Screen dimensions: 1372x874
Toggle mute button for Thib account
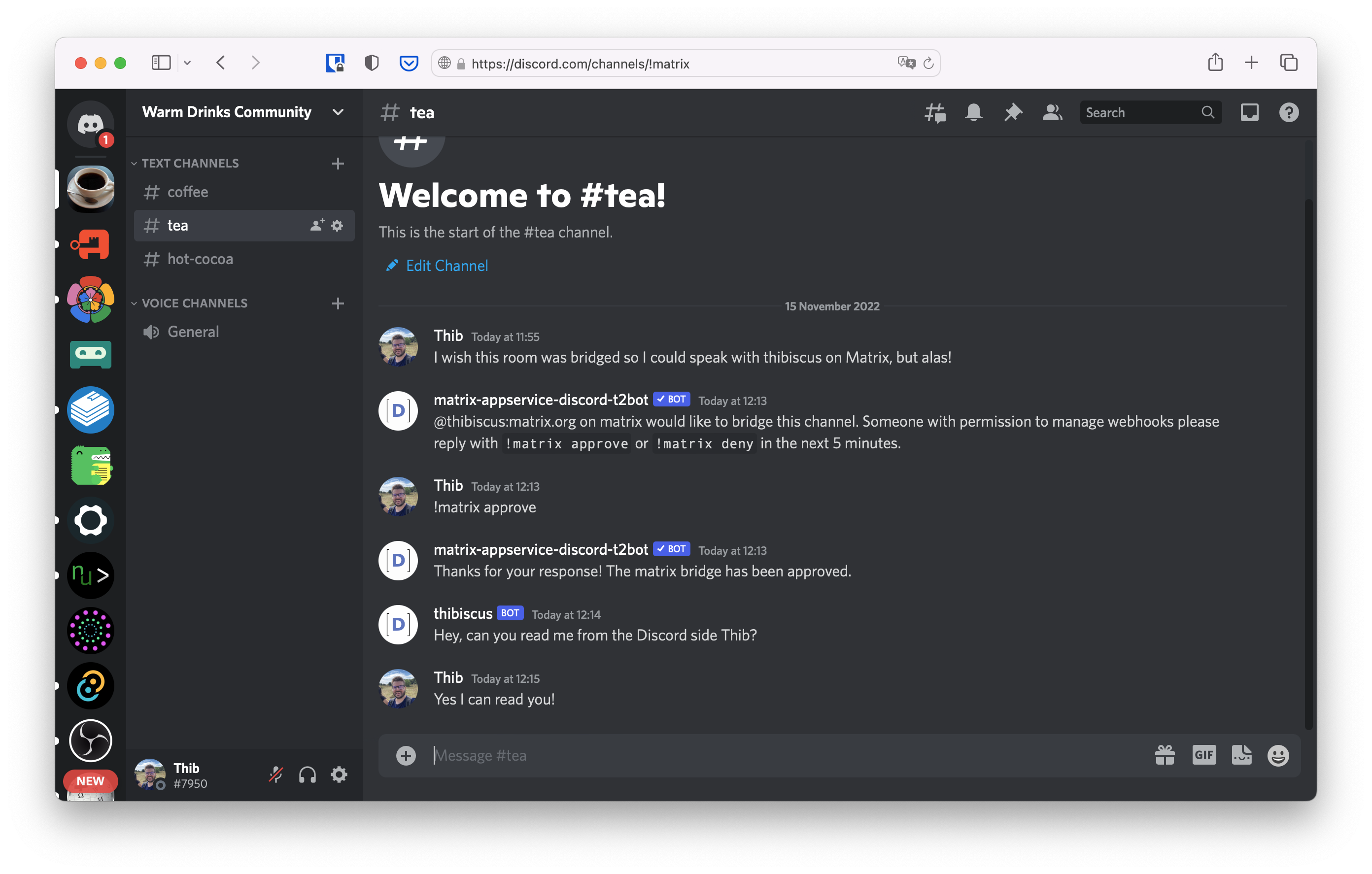click(276, 774)
